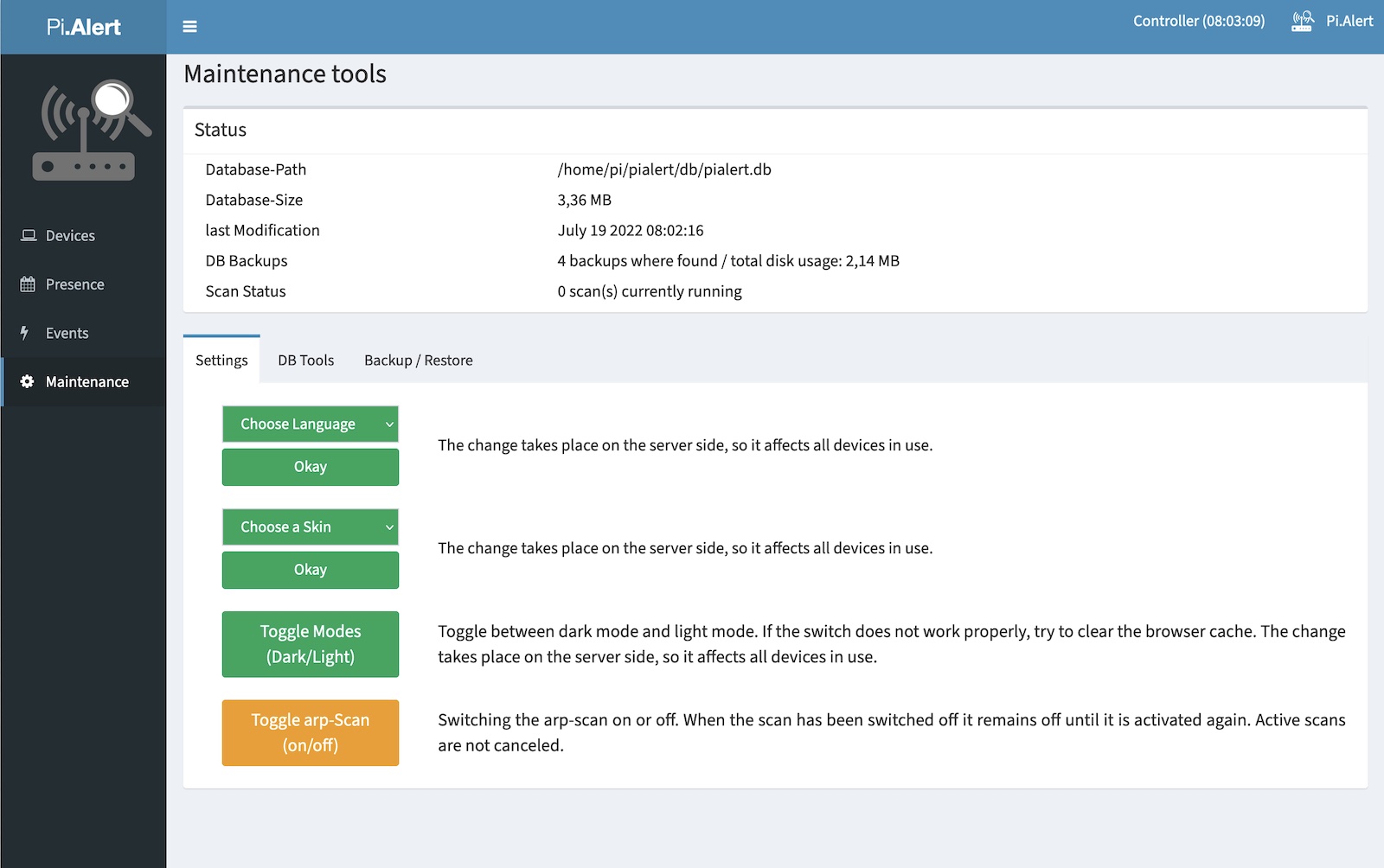
Task: Switch to the DB Tools tab
Action: [305, 361]
